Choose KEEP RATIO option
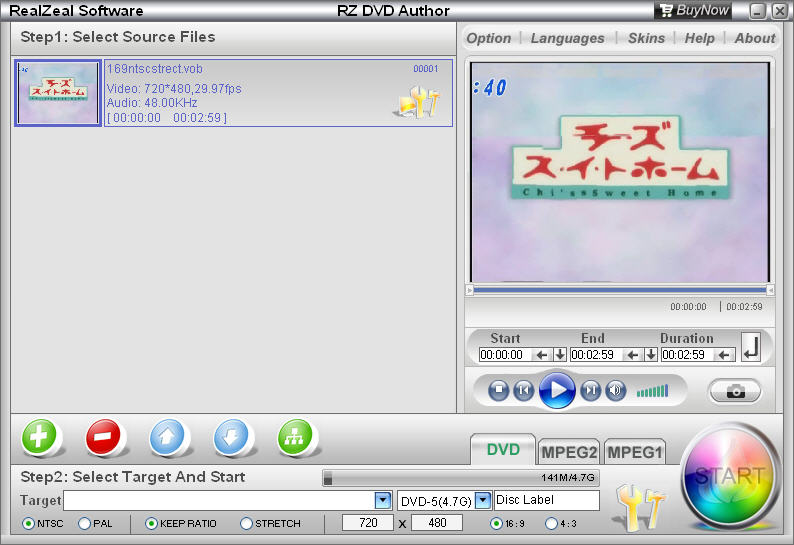This screenshot has width=794, height=545. (x=151, y=523)
